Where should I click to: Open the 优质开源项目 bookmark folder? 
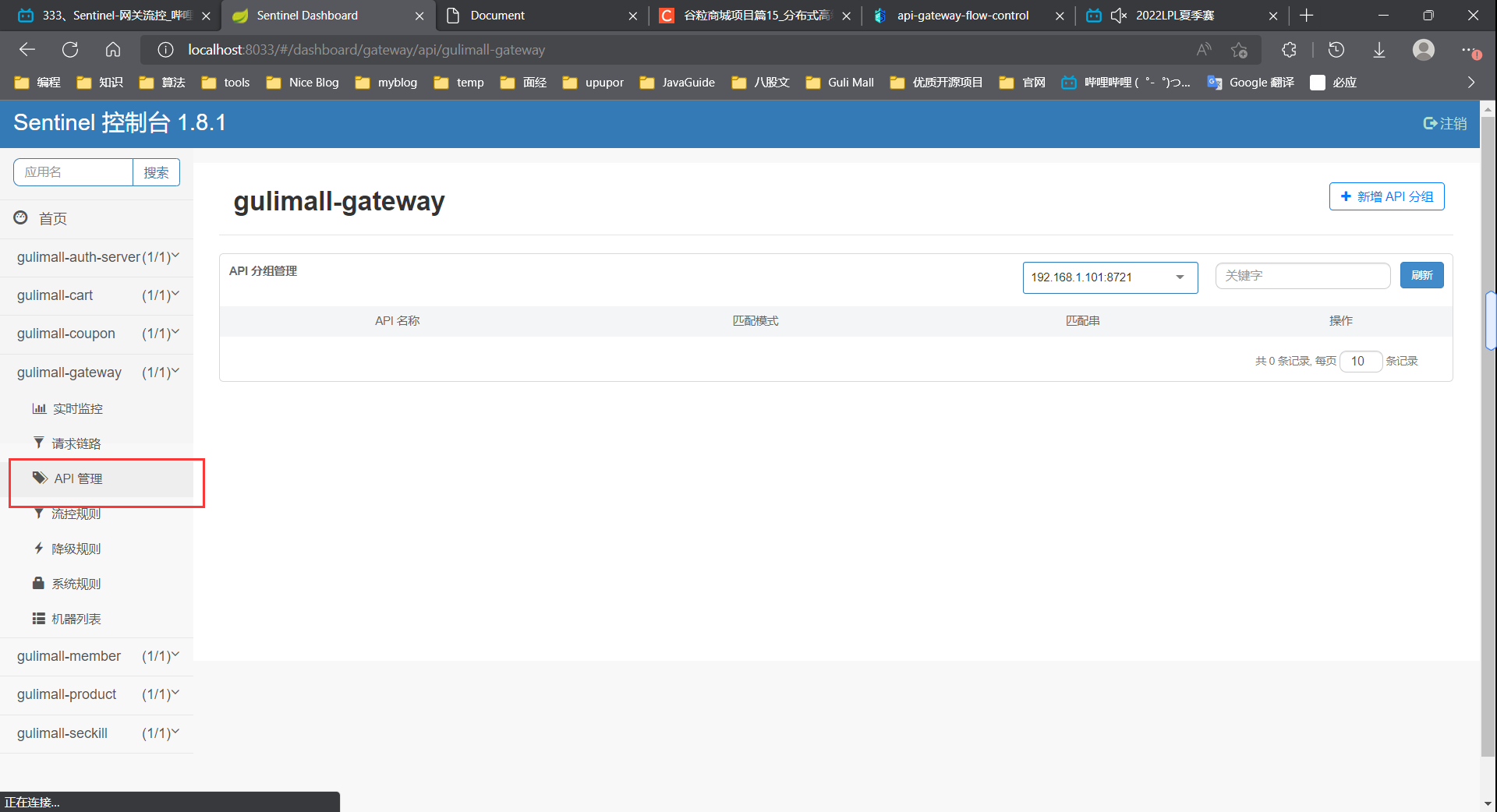[936, 83]
